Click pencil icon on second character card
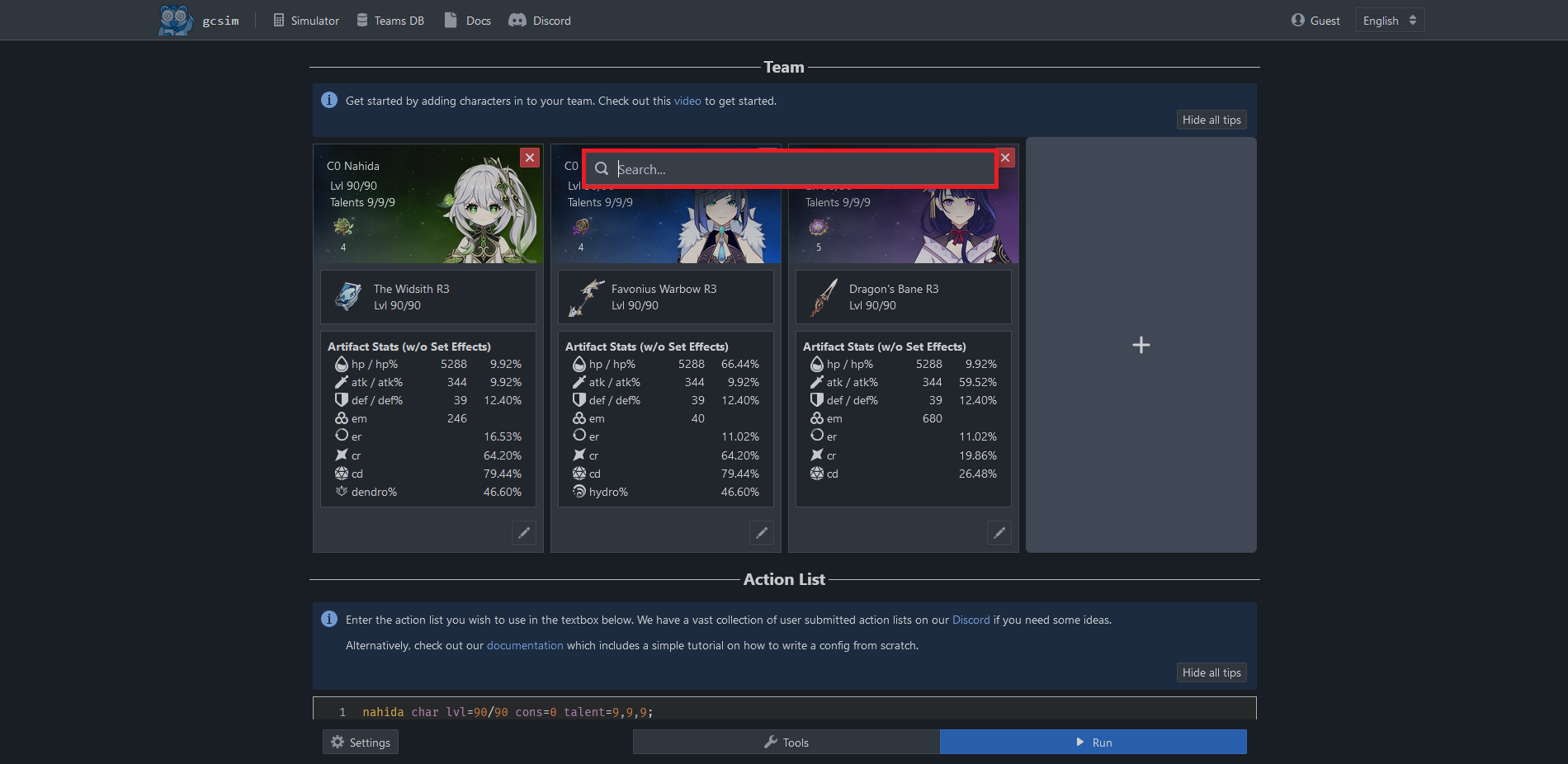The height and width of the screenshot is (764, 1568). [x=762, y=533]
